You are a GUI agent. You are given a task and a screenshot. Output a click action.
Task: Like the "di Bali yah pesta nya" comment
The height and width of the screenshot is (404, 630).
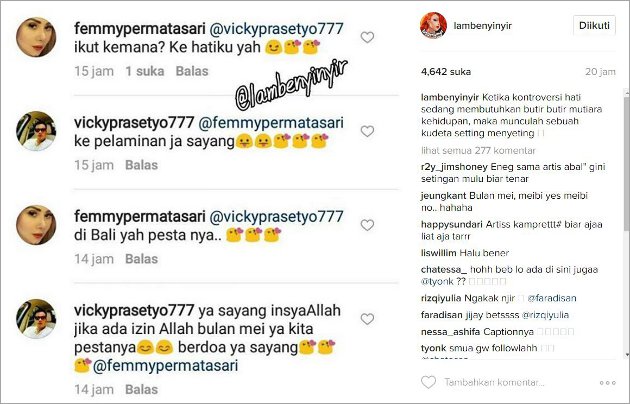[x=367, y=225]
